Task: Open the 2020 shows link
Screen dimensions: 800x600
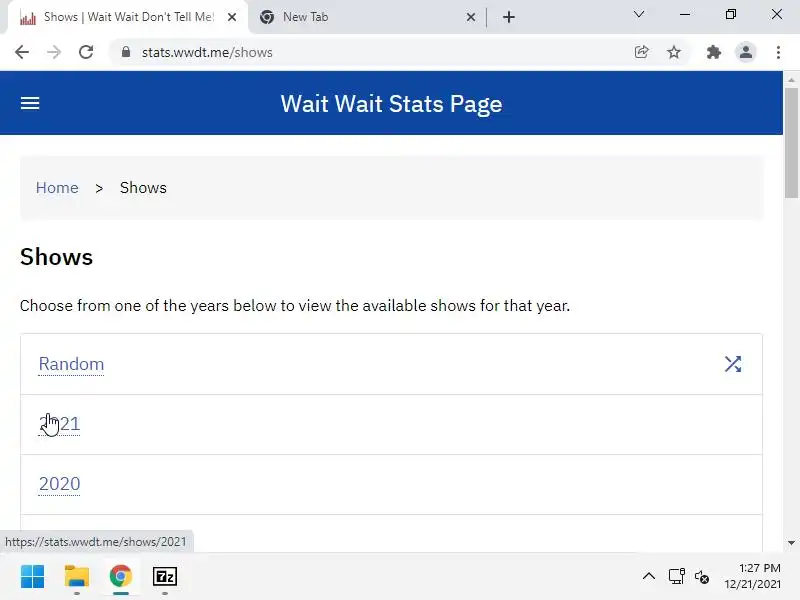Action: [x=60, y=484]
